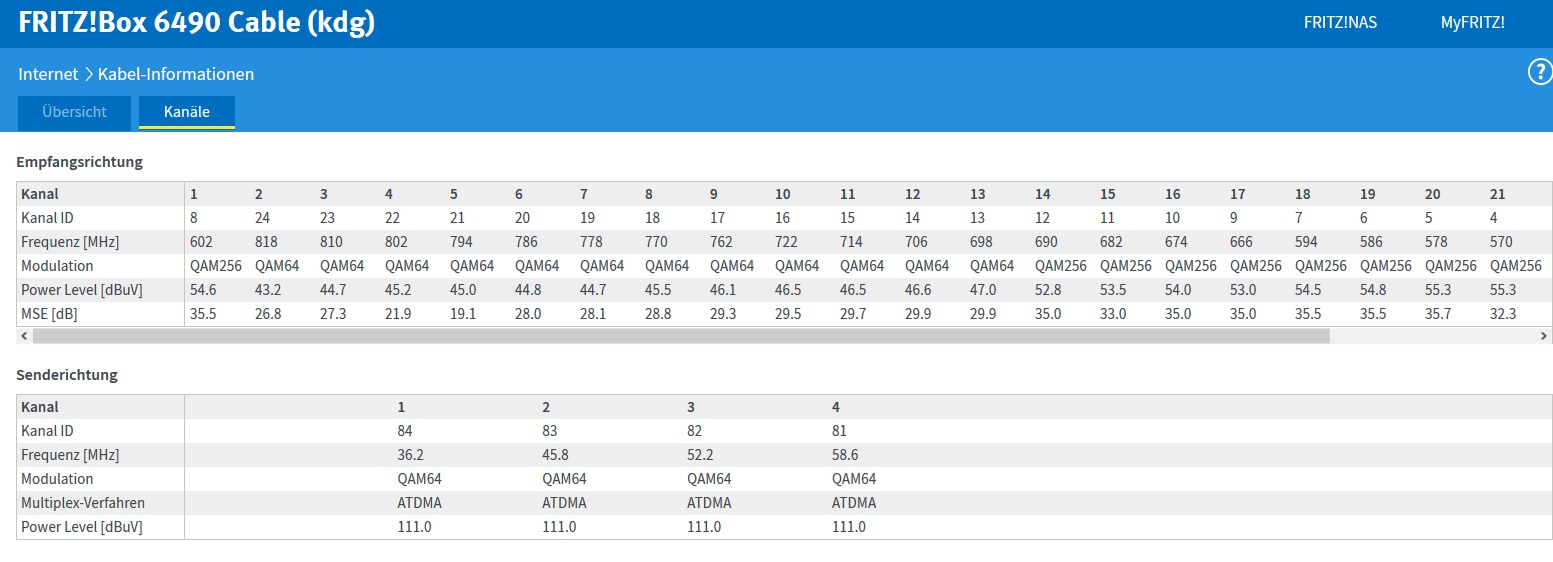Click the downstream power level 54.6
The image size is (1553, 562).
(x=202, y=290)
